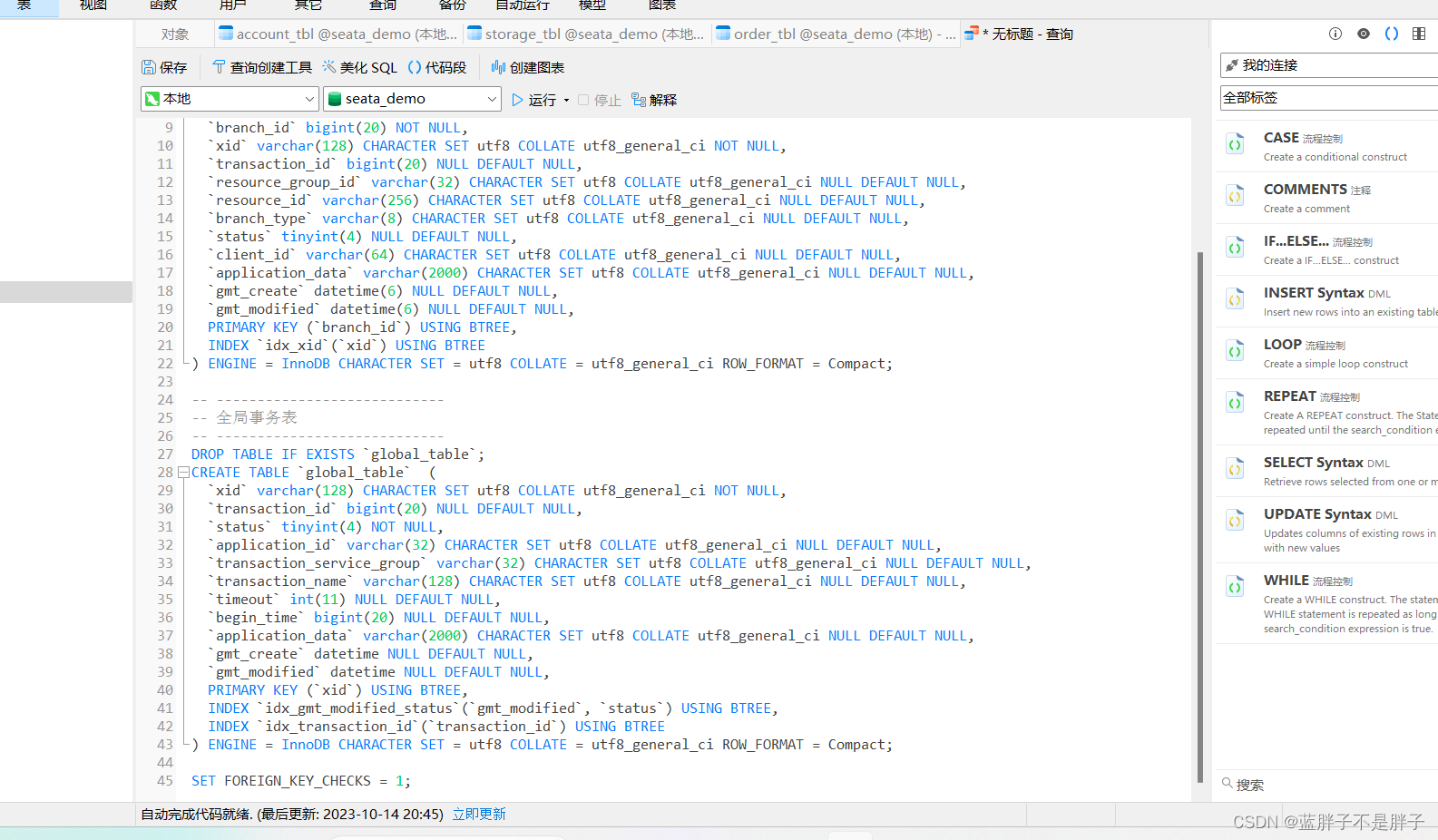
Task: Select REPEAT snippet title
Action: (1290, 396)
